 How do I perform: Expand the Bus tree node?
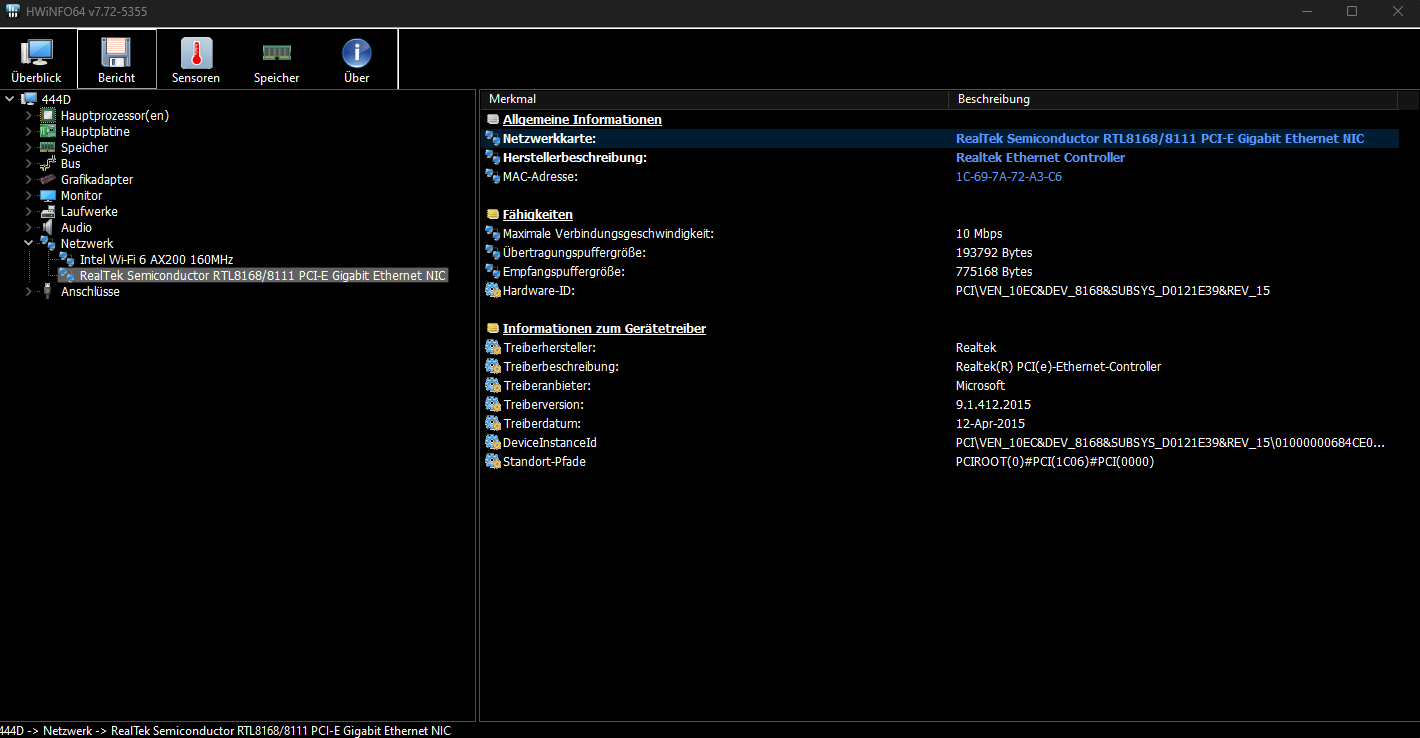[x=28, y=163]
